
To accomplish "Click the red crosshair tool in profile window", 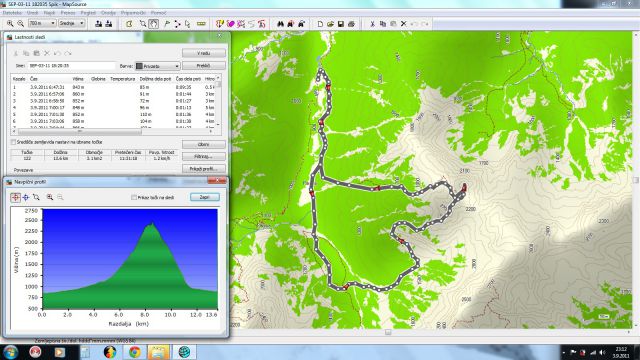I will coord(16,197).
